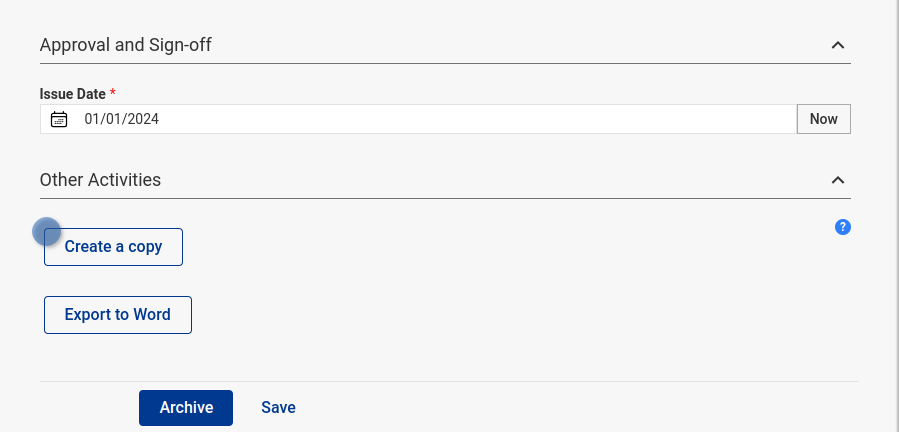Image resolution: width=899 pixels, height=432 pixels.
Task: Click the empty space right of Export to Word
Action: [500, 314]
